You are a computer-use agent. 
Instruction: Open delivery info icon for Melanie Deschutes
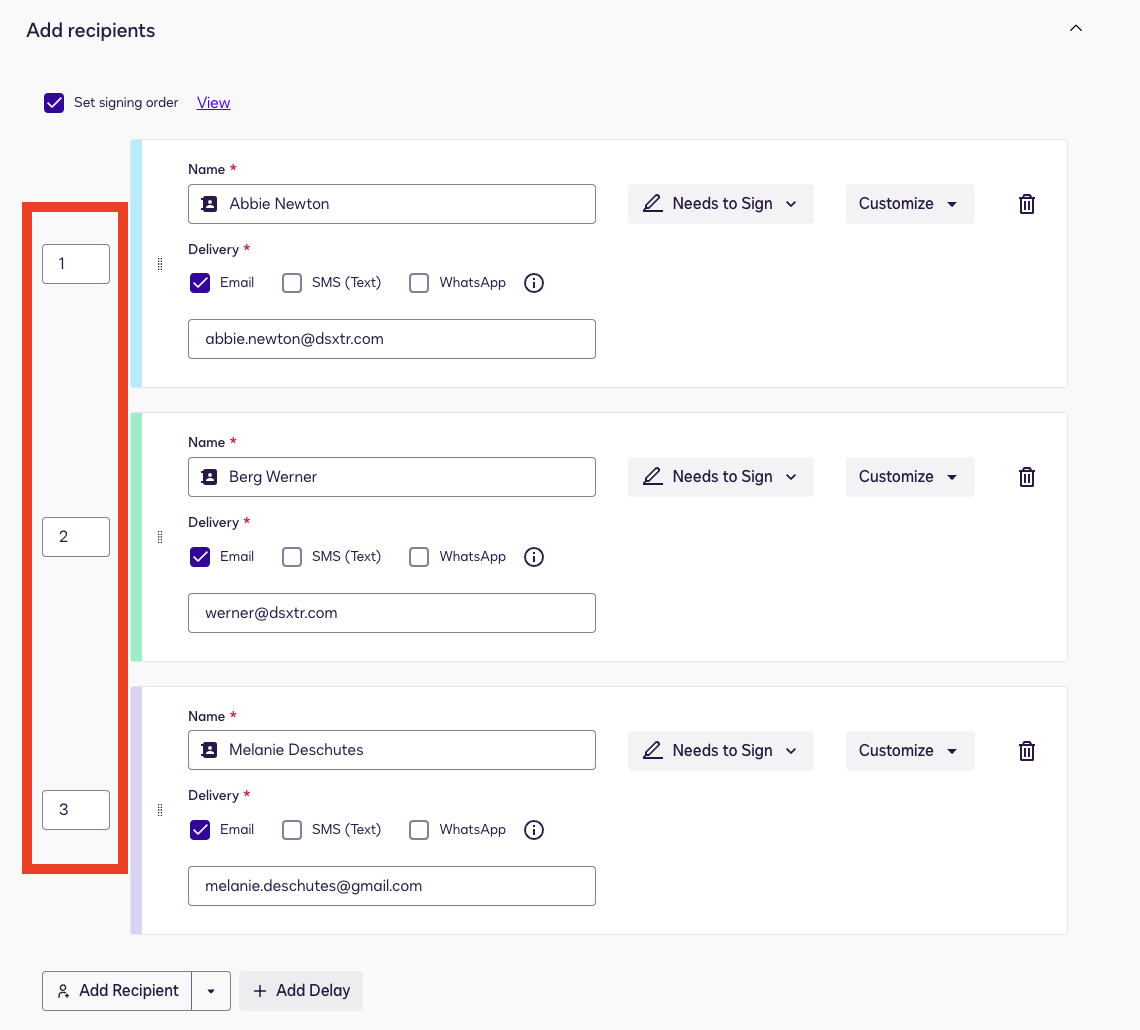click(534, 830)
